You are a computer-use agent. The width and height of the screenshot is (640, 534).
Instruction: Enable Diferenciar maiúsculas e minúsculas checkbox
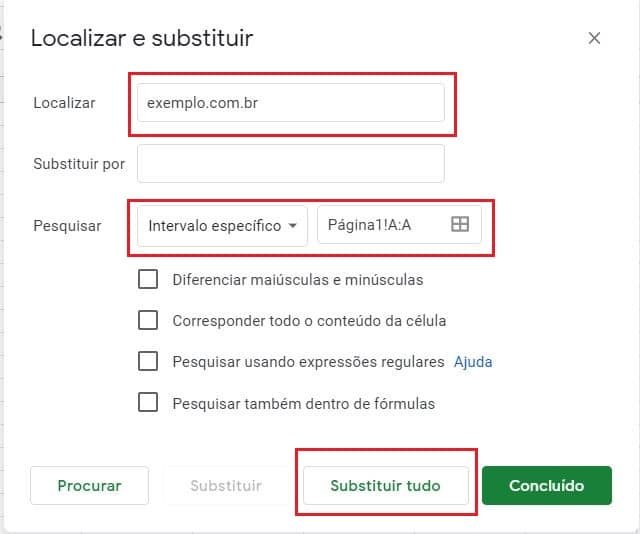tap(148, 280)
